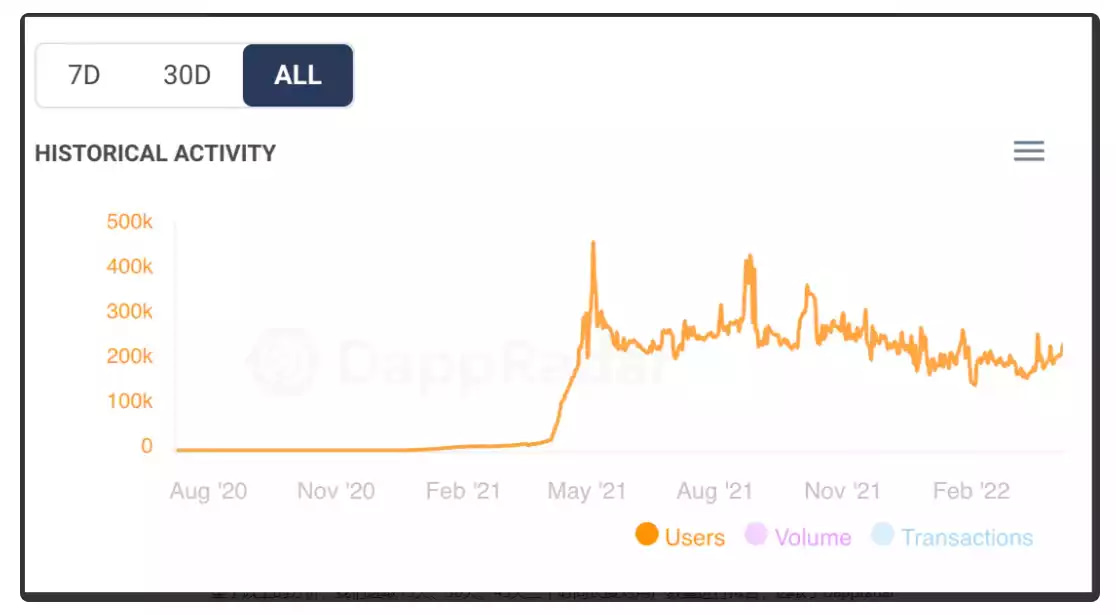This screenshot has width=1116, height=615.
Task: Click the Feb '22 x-axis label
Action: click(971, 491)
